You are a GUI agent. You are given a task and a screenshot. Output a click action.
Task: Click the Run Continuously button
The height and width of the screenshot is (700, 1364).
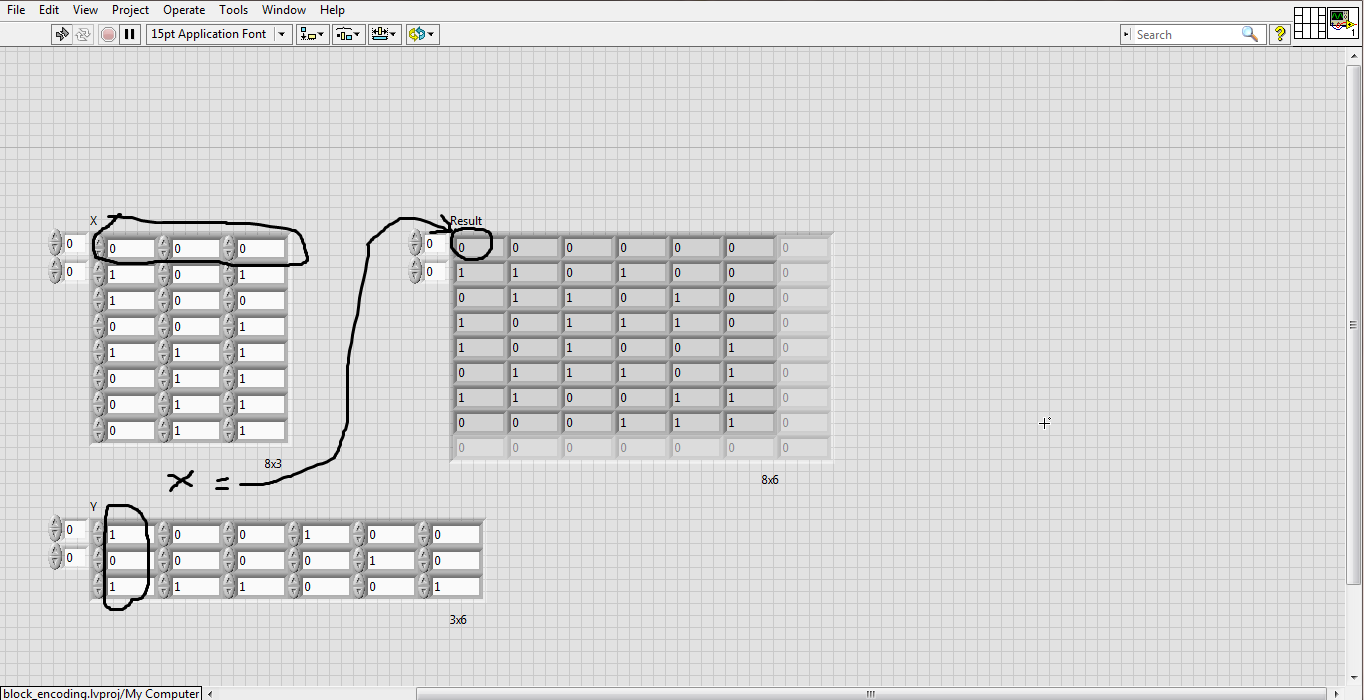pos(83,34)
